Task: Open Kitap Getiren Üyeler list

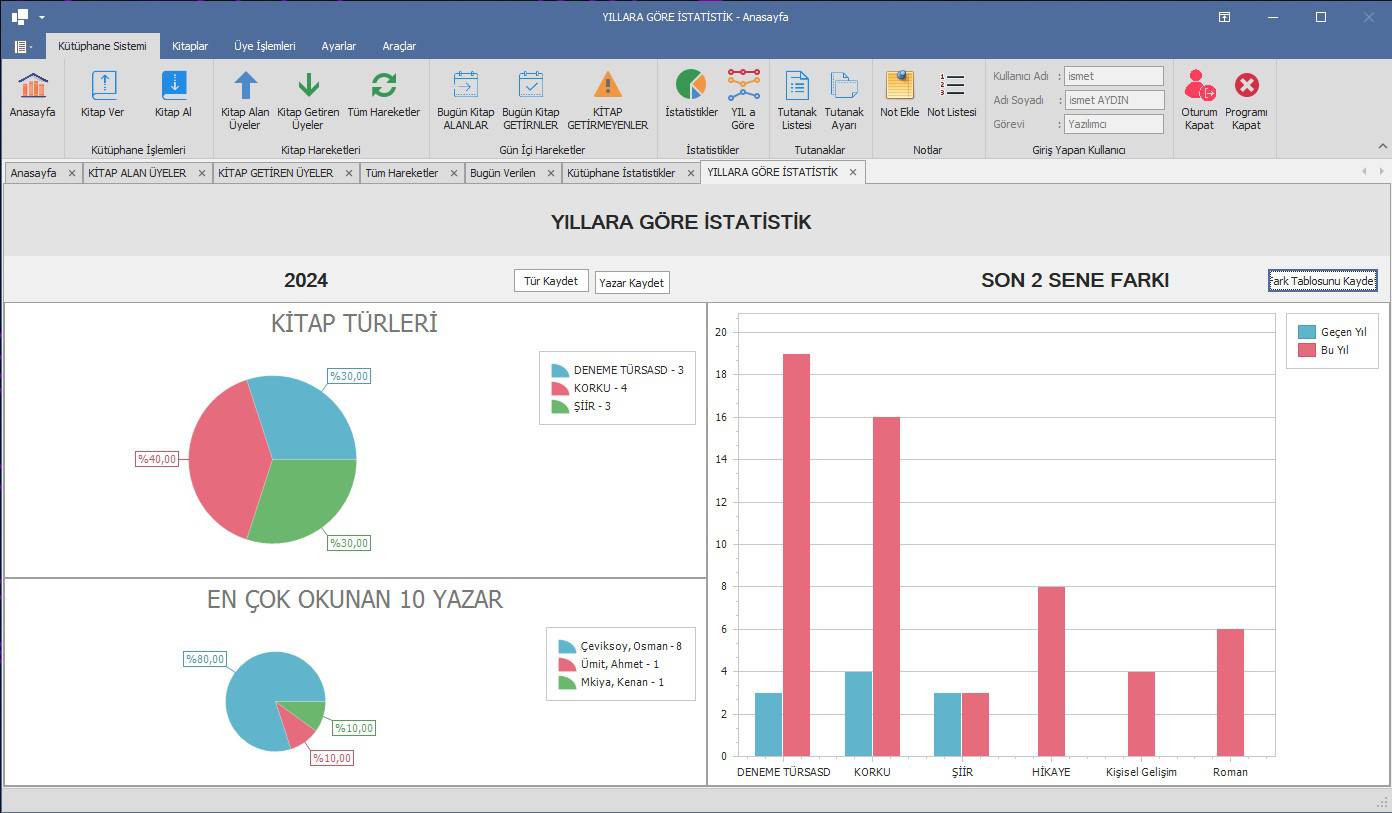Action: pos(308,86)
